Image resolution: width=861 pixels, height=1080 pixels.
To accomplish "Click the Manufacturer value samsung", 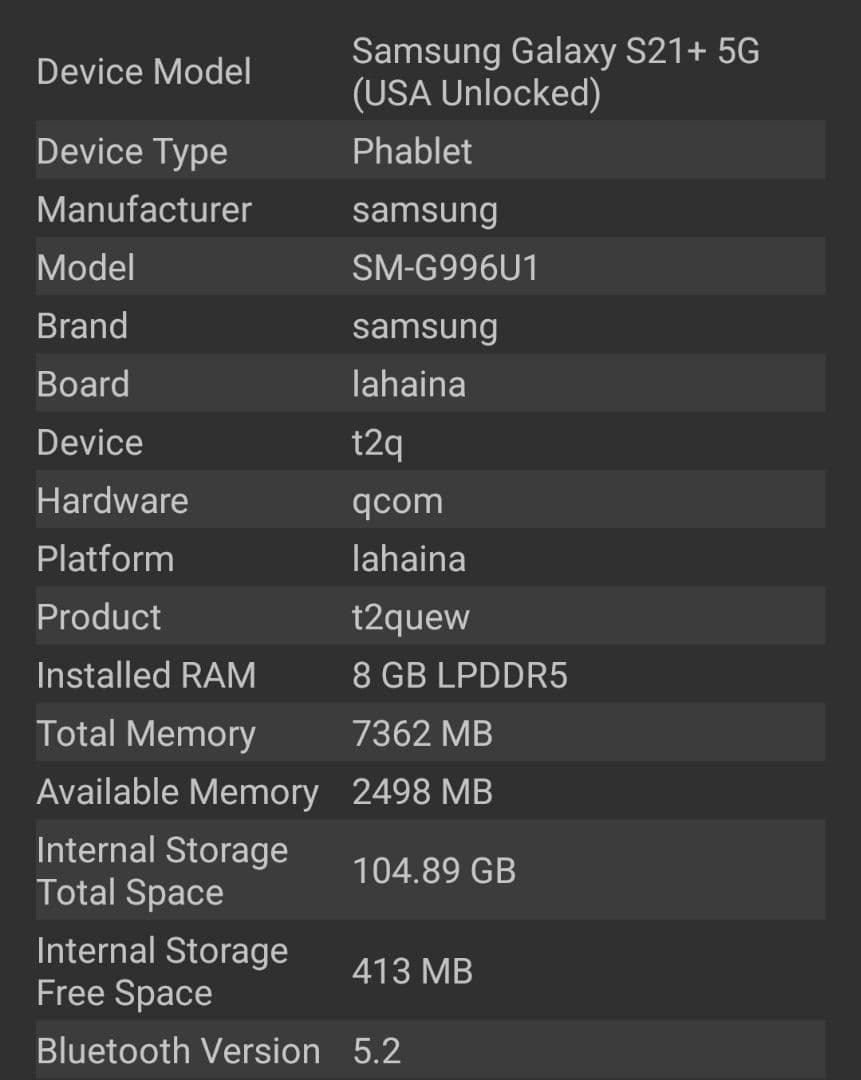I will tap(425, 209).
